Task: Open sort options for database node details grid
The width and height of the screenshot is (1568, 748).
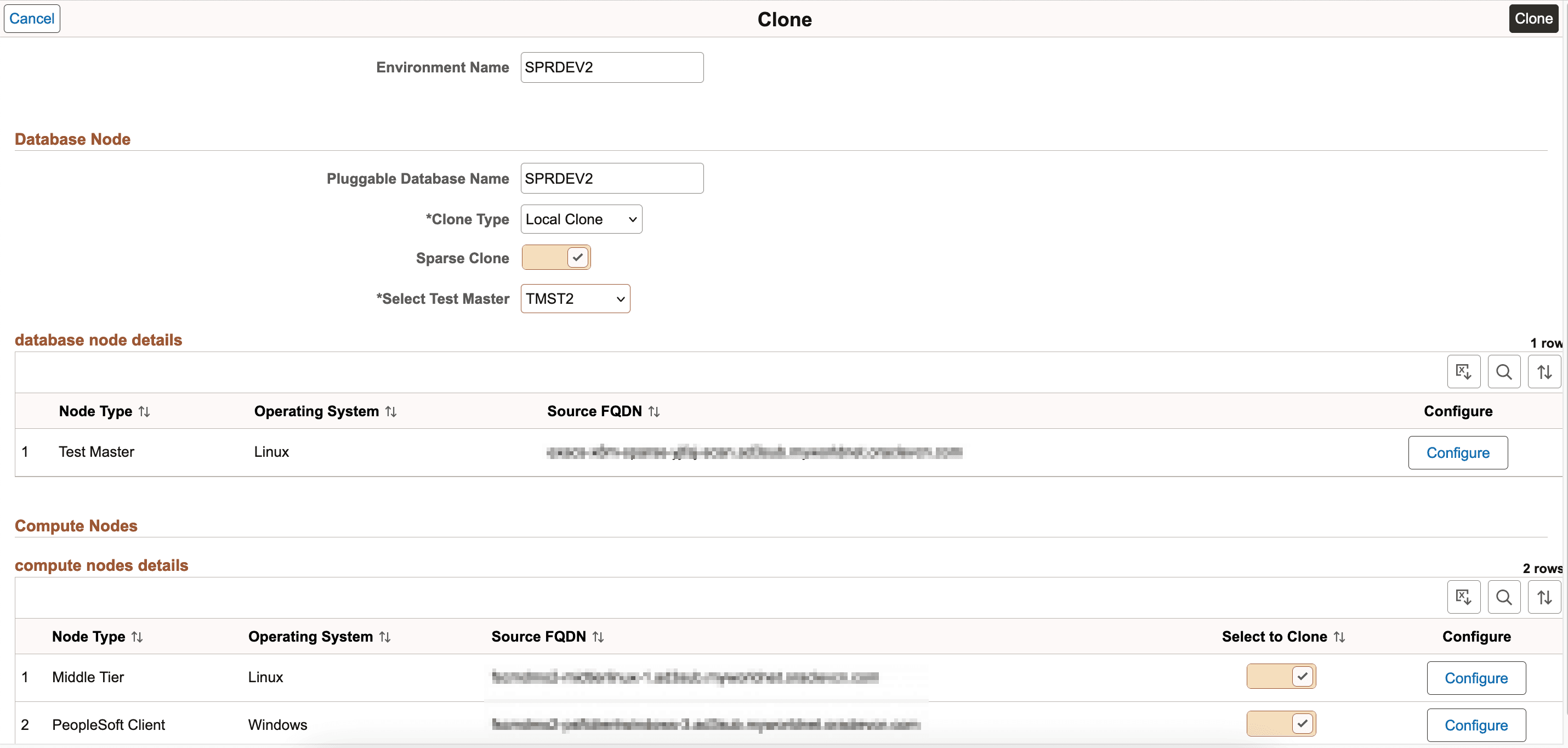Action: (1544, 371)
